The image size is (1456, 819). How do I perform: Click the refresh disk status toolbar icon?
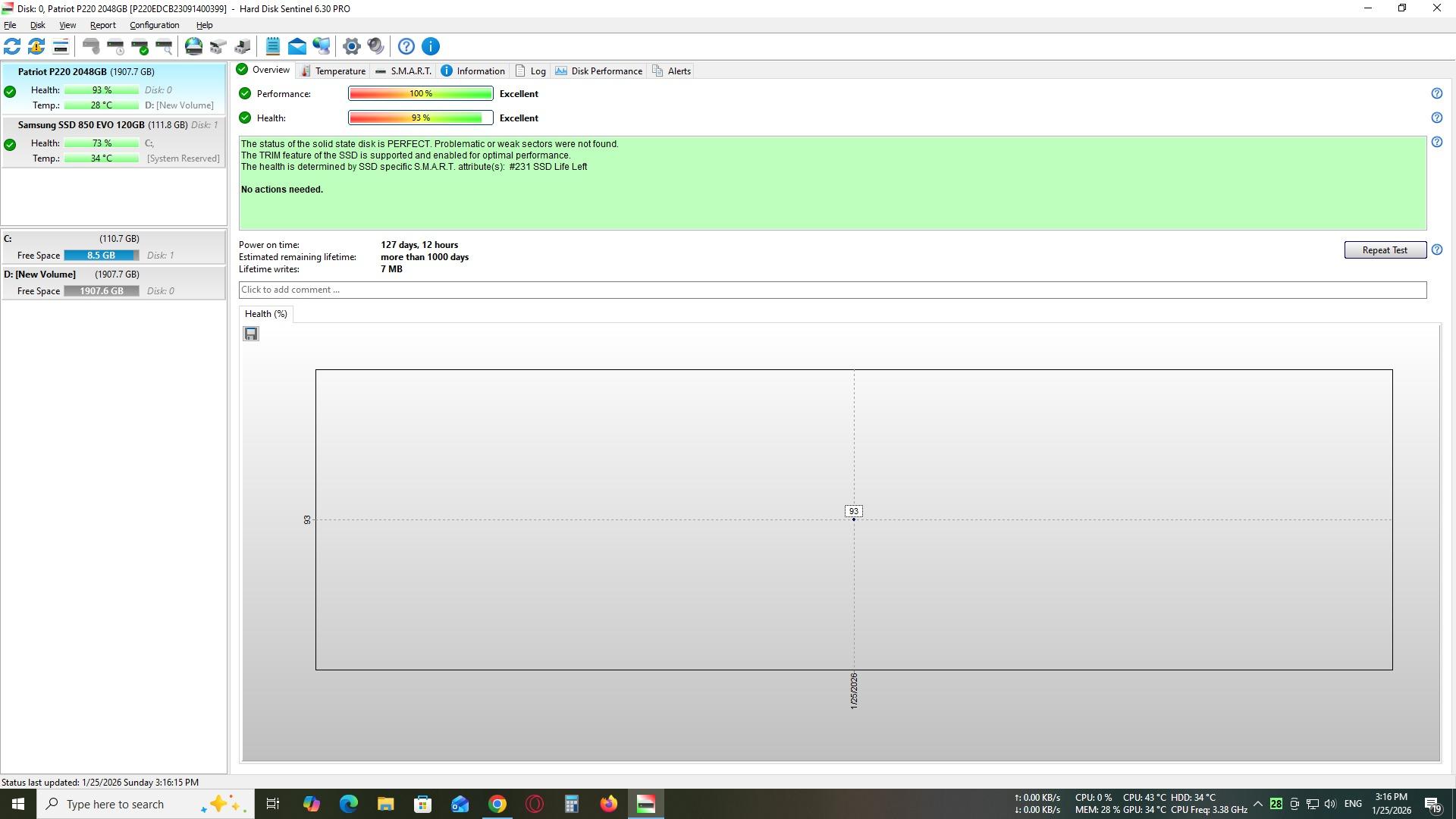(x=12, y=46)
